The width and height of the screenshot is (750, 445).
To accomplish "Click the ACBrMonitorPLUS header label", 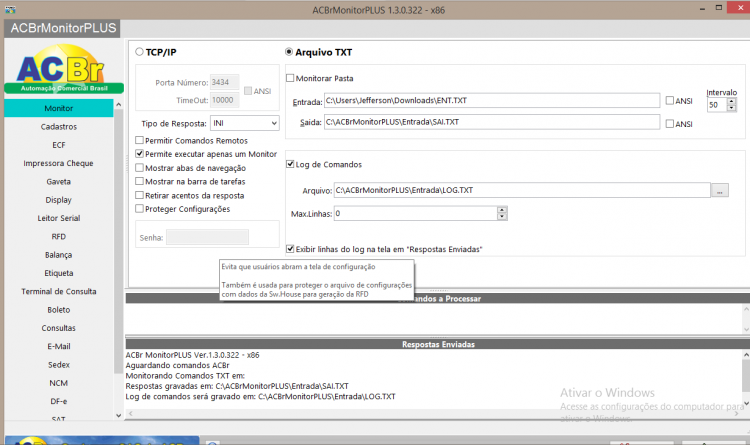I will [x=63, y=28].
